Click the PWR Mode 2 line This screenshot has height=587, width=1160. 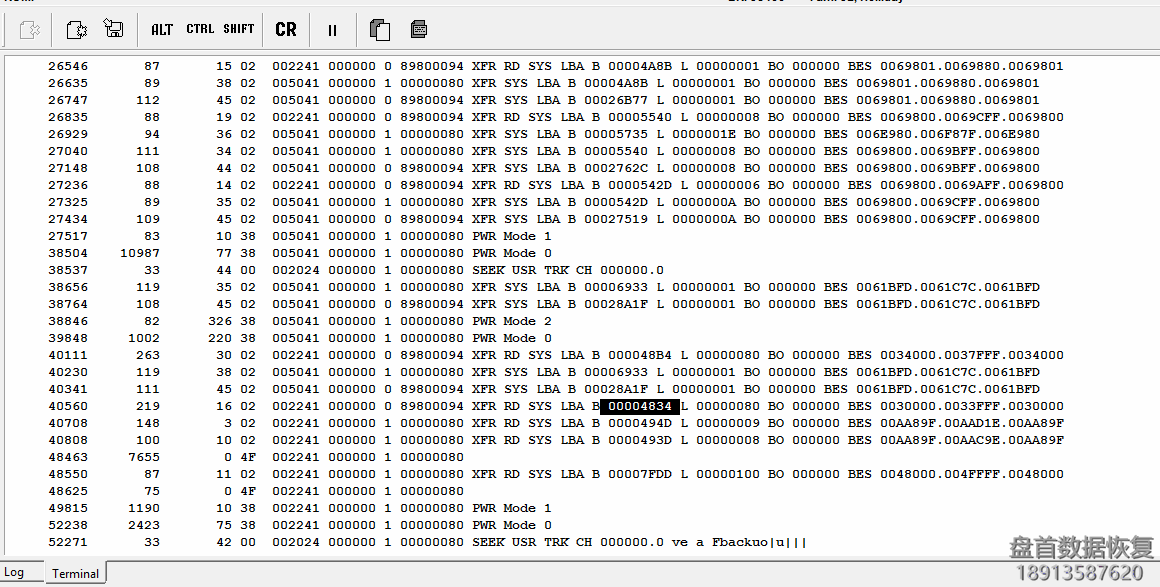(511, 321)
